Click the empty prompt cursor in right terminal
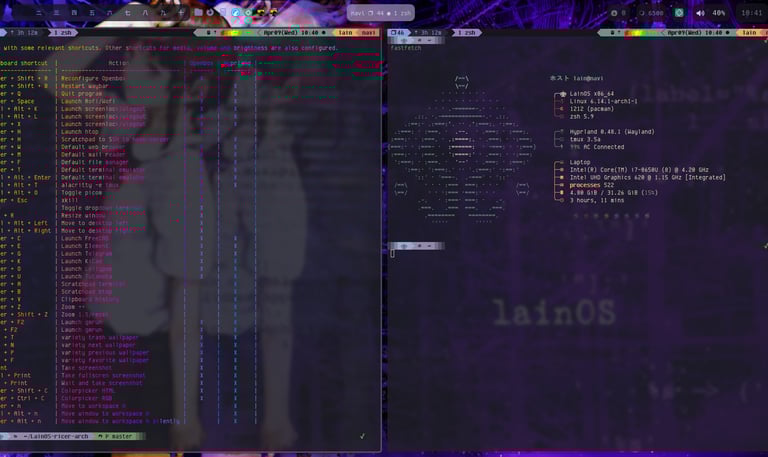This screenshot has width=768, height=457. pos(392,253)
